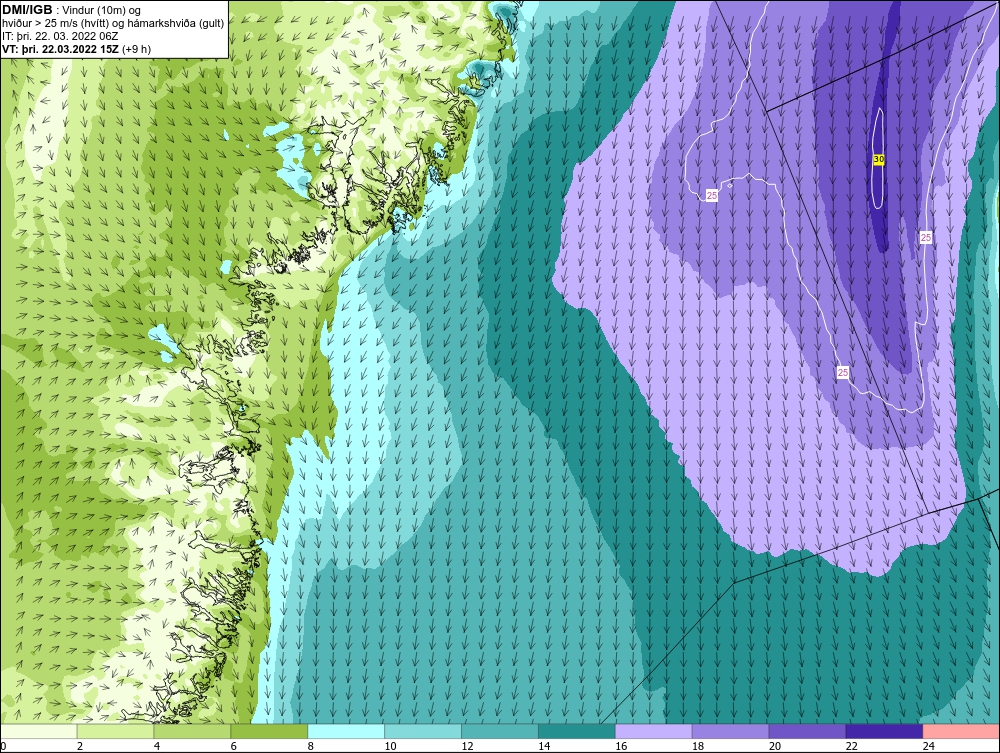
Task: Click the legend scale value 22
Action: [x=851, y=746]
